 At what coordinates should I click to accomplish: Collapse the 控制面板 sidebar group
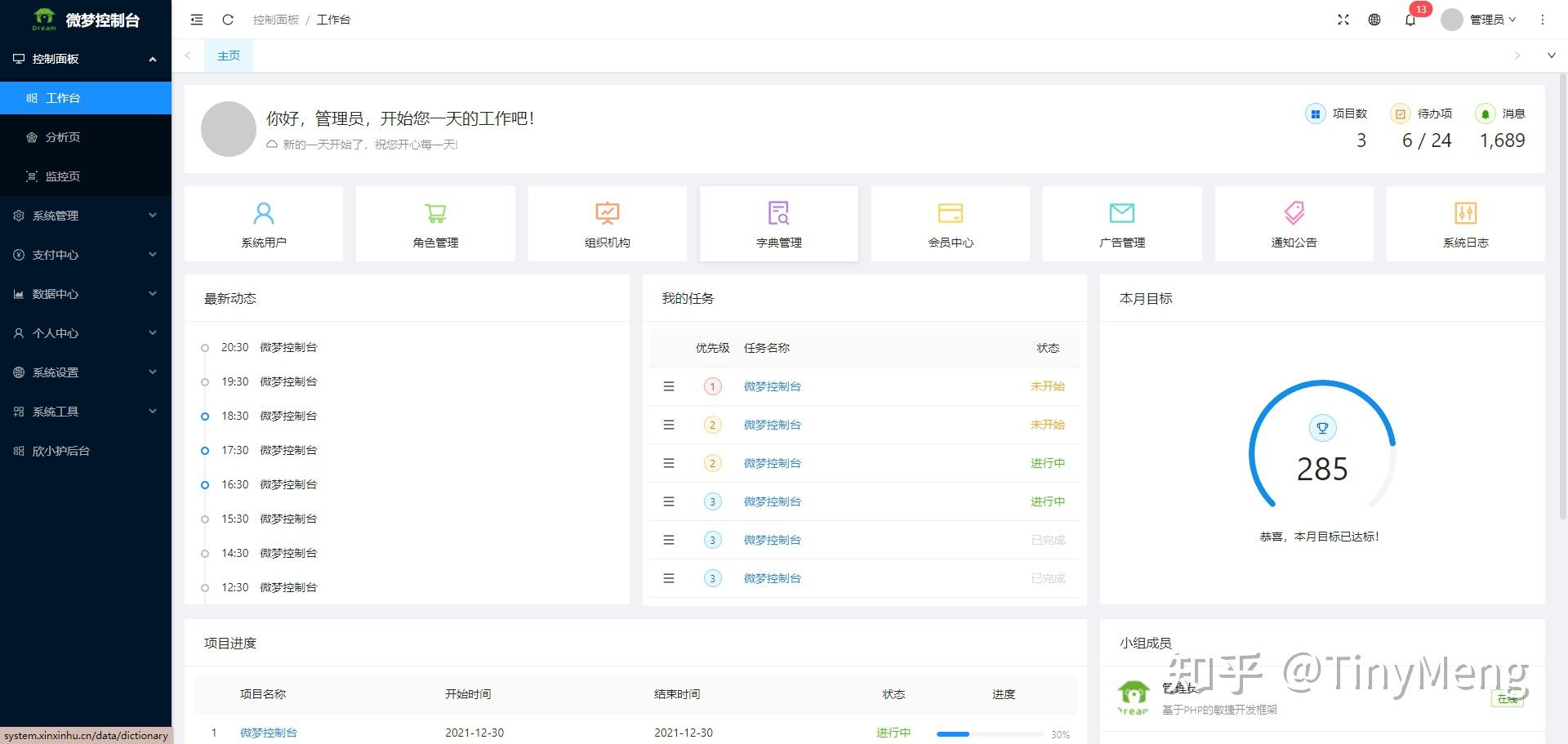(86, 59)
